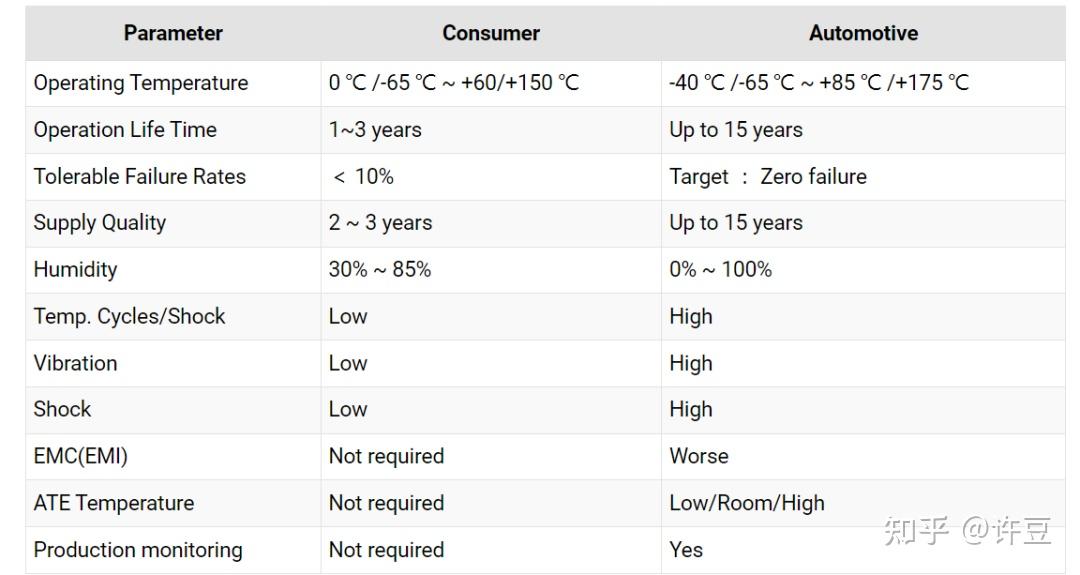
Task: Click the Consumer column header
Action: point(491,33)
